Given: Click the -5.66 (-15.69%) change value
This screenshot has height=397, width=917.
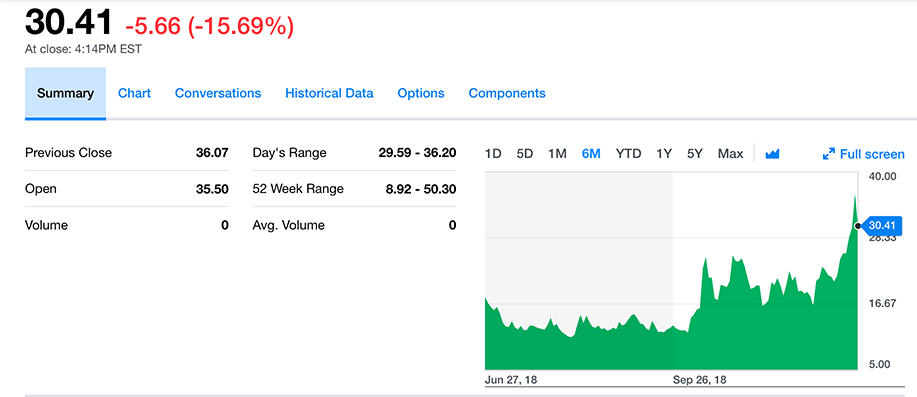Looking at the screenshot, I should tap(209, 26).
